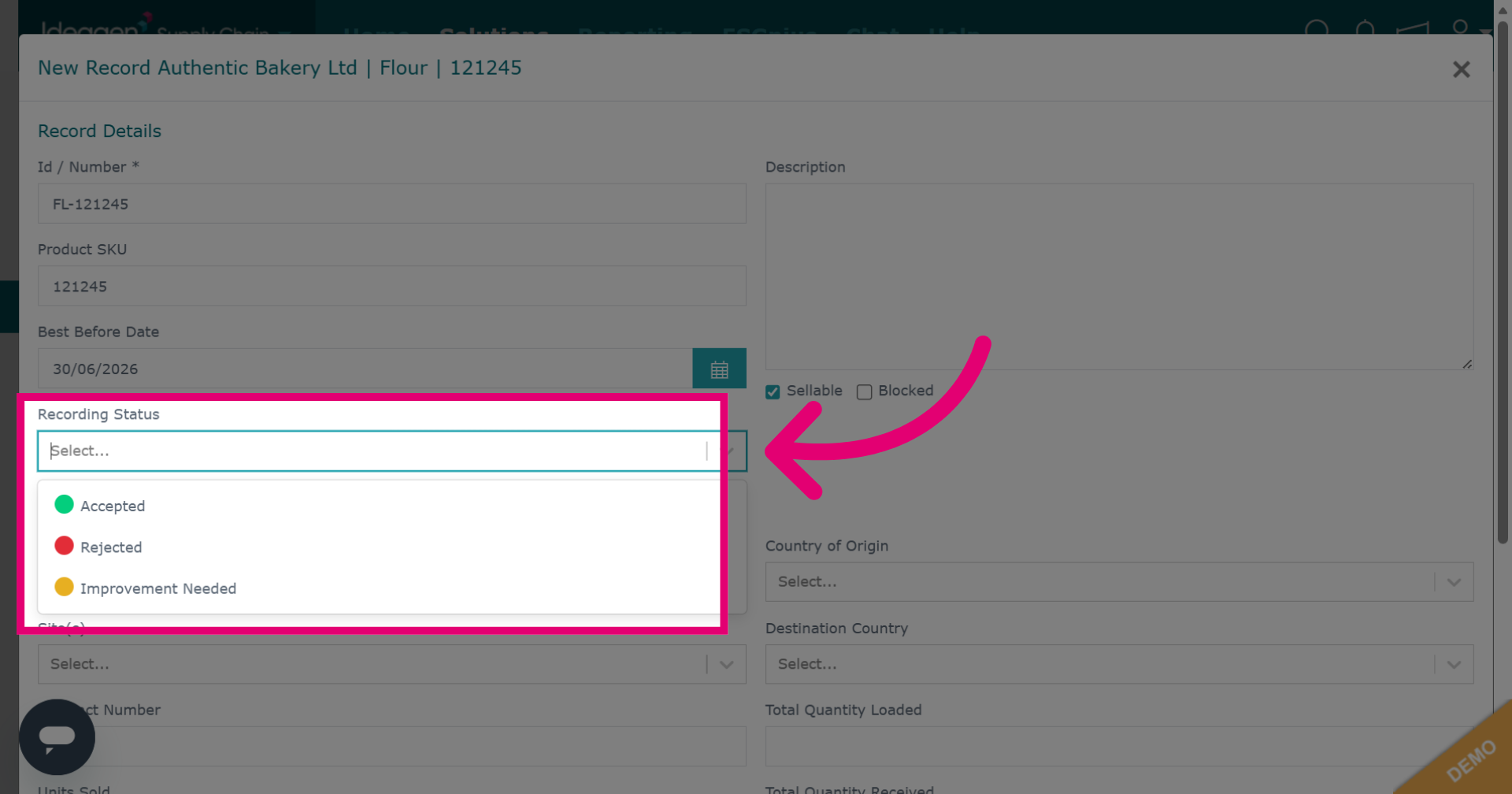Click the Record Details heading

pos(99,131)
